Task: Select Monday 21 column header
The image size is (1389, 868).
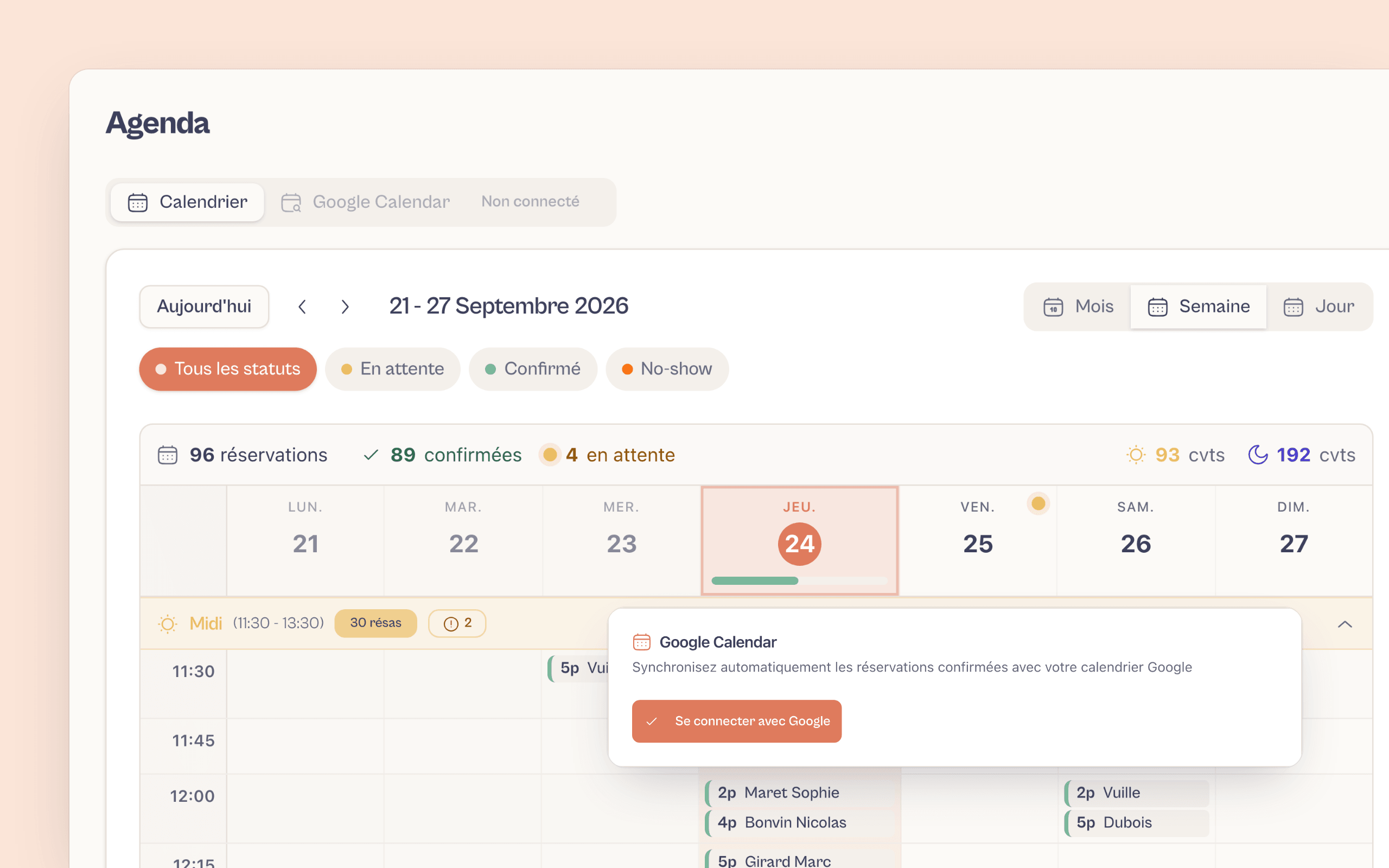Action: 305,540
